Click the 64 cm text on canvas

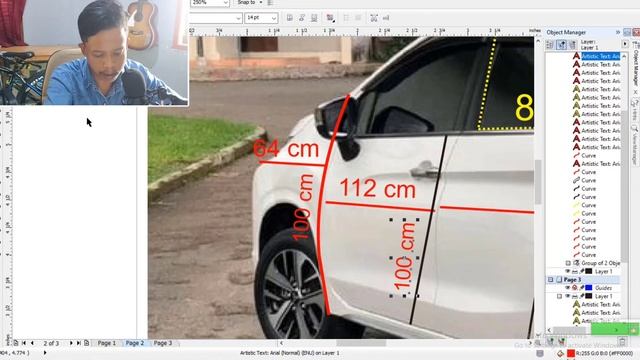pyautogui.click(x=286, y=149)
